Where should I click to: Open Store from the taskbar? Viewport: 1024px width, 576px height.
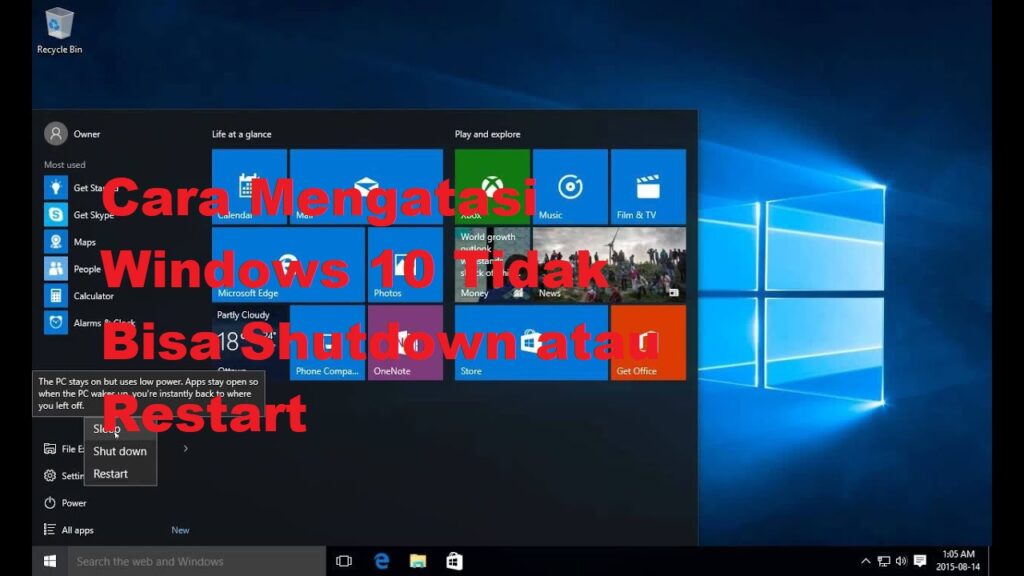click(x=455, y=561)
